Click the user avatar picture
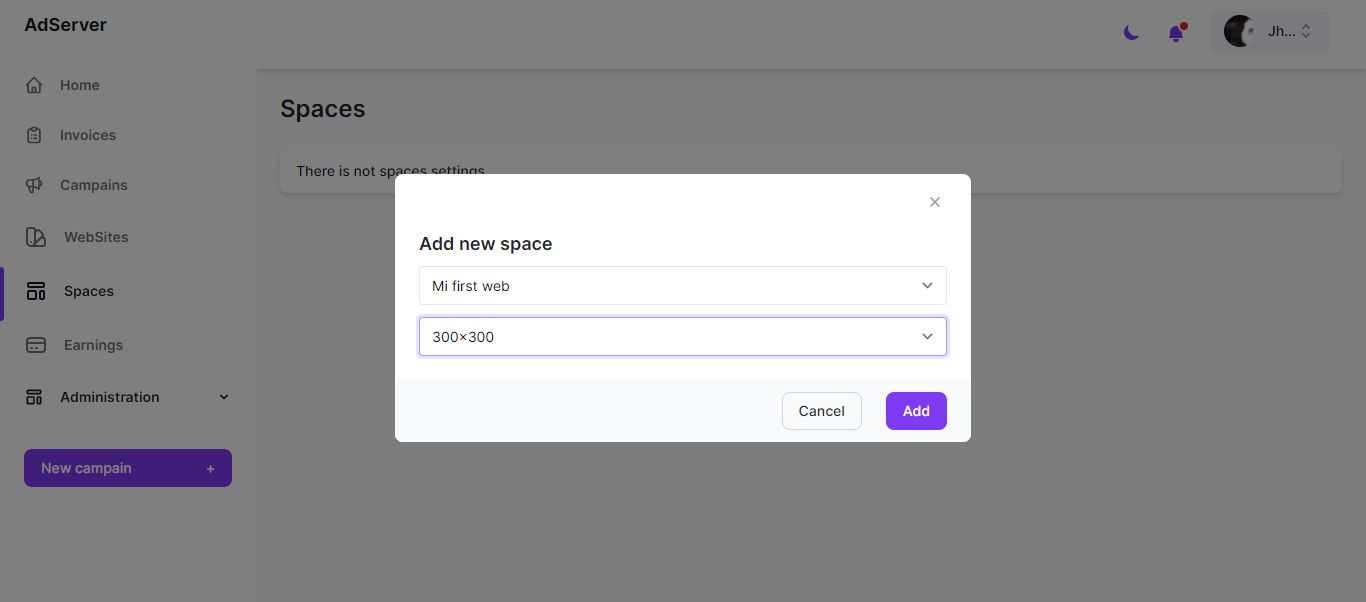 point(1240,31)
